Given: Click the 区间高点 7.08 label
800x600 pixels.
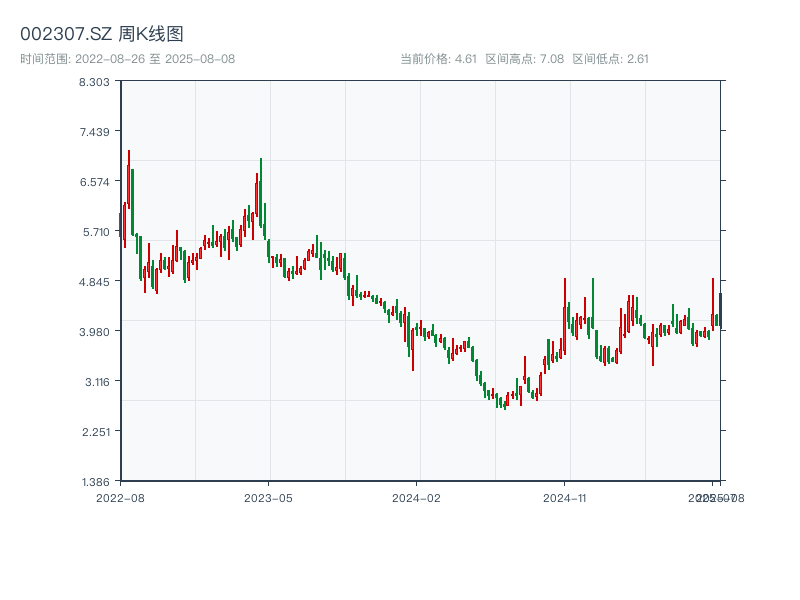Looking at the screenshot, I should pyautogui.click(x=525, y=59).
